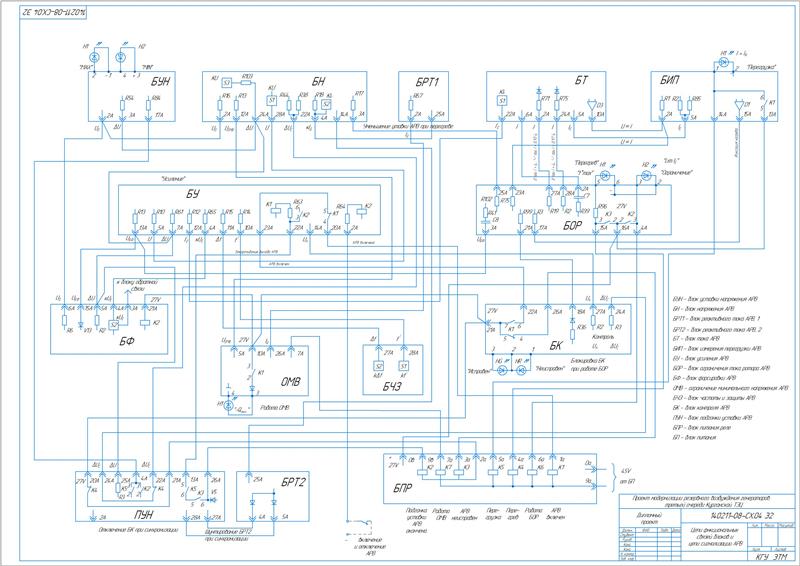Click the "Дипломный проект" cell in the title block

tap(649, 519)
